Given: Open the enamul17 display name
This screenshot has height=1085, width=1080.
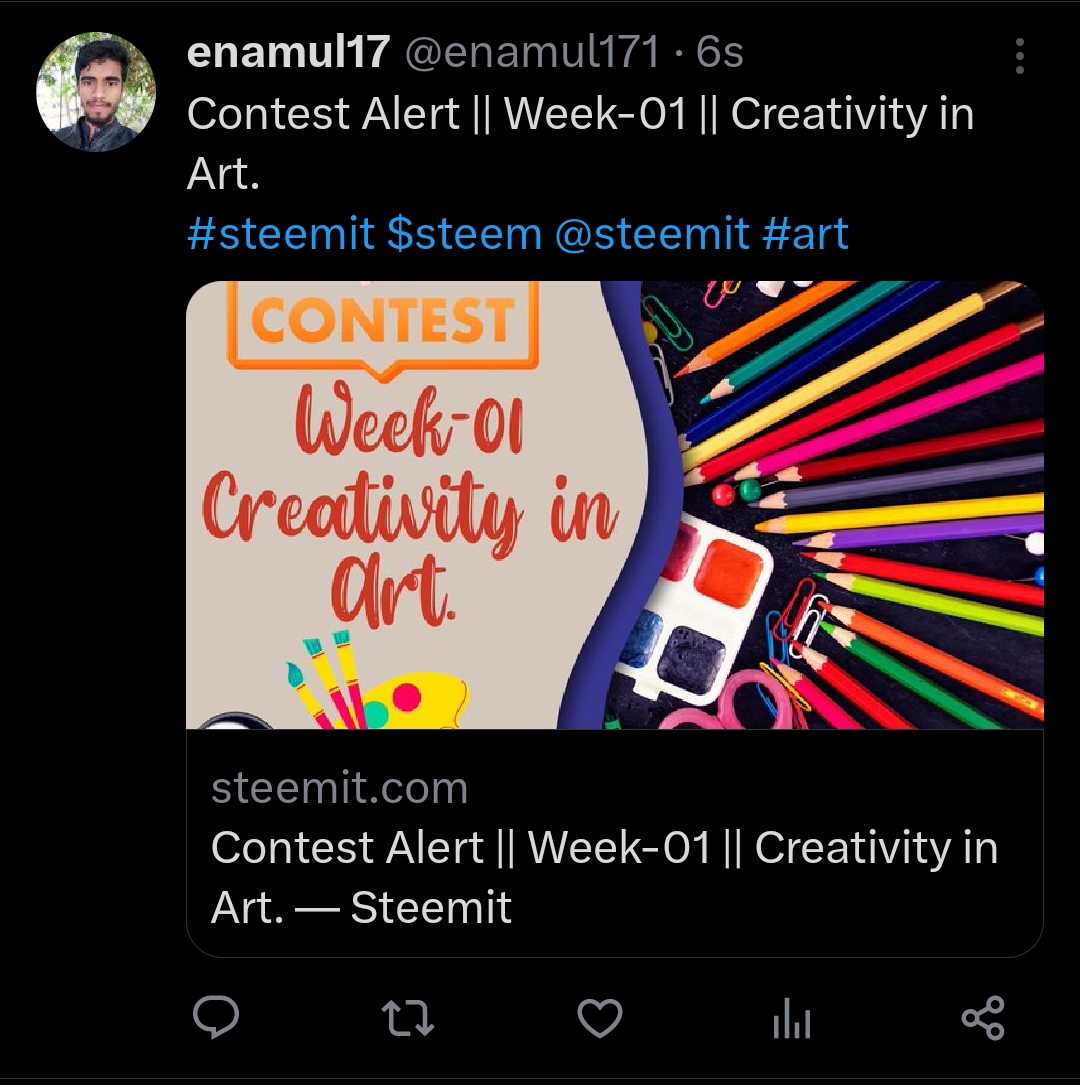Looking at the screenshot, I should (289, 52).
